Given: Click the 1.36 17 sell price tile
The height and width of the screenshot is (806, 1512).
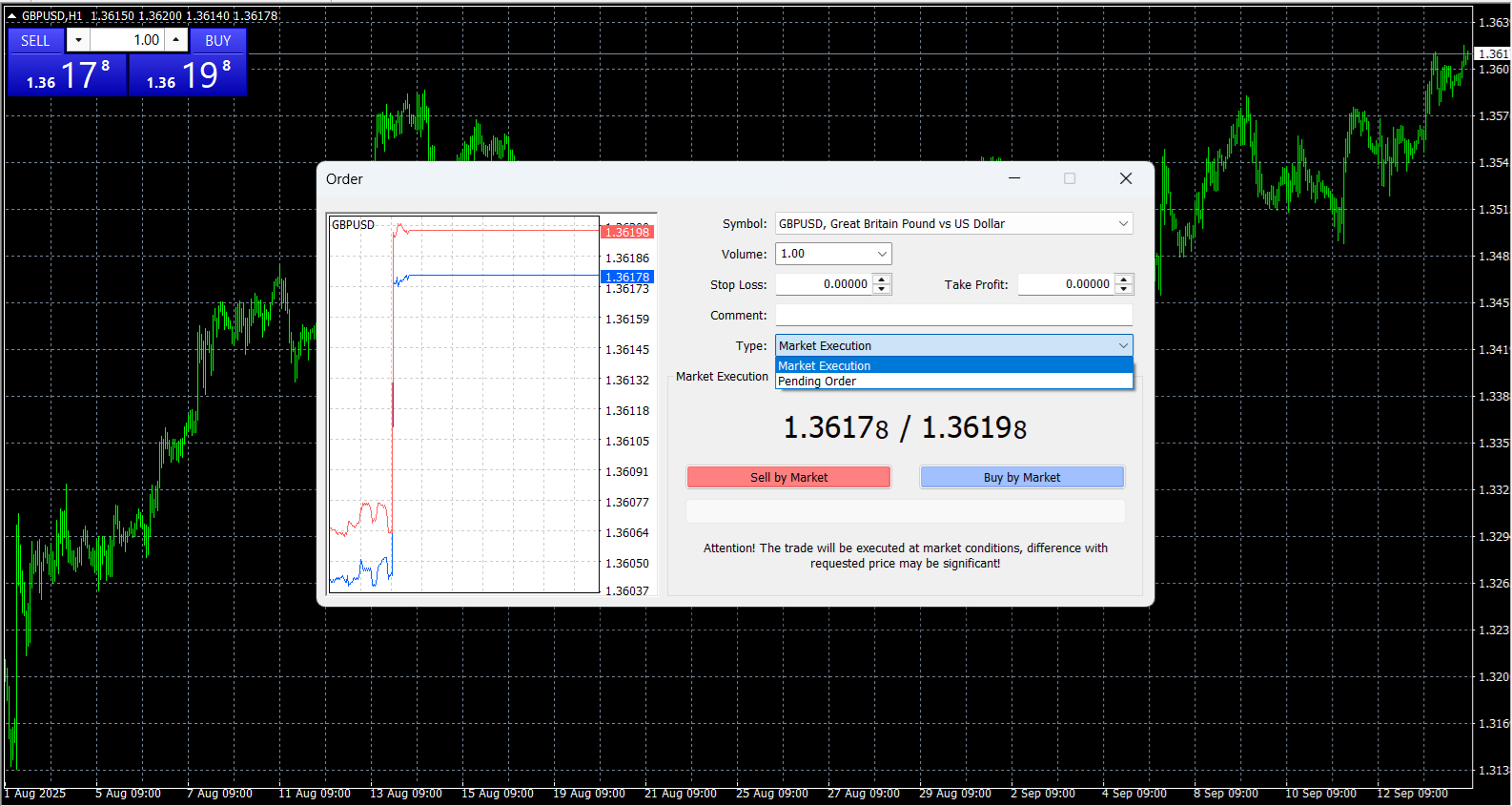Looking at the screenshot, I should tap(67, 75).
